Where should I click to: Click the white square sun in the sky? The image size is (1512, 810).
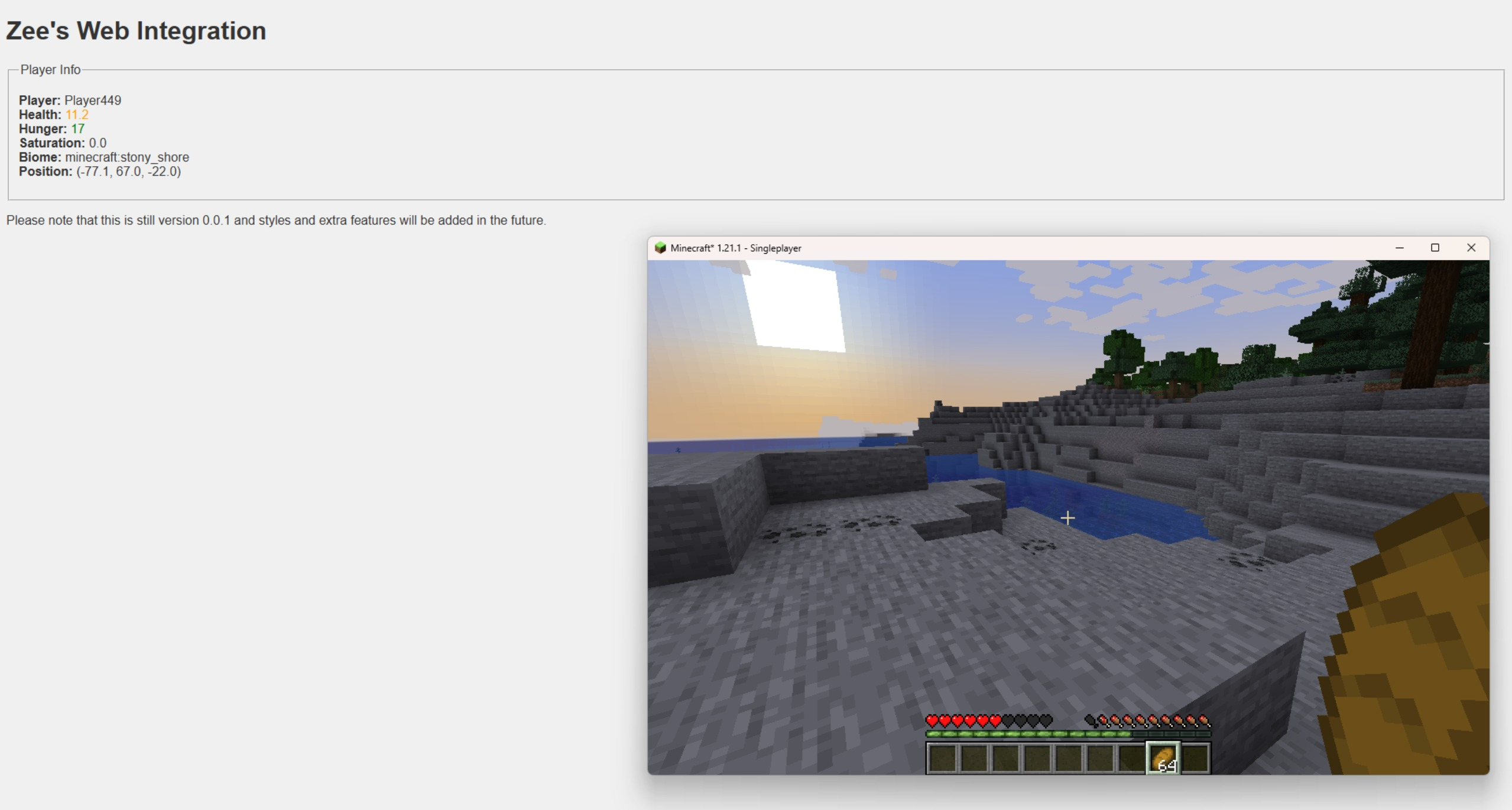pos(793,306)
